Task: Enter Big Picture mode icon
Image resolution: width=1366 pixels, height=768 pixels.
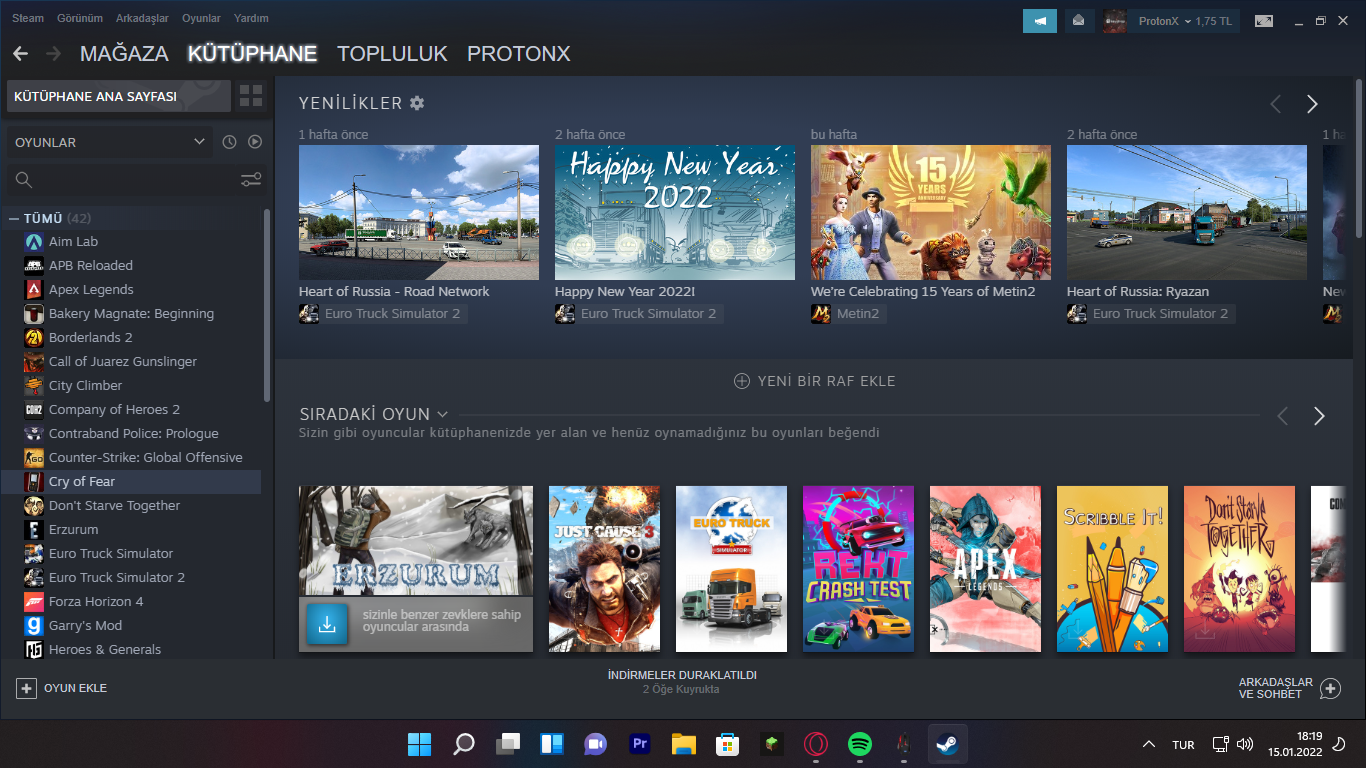Action: pos(1264,20)
